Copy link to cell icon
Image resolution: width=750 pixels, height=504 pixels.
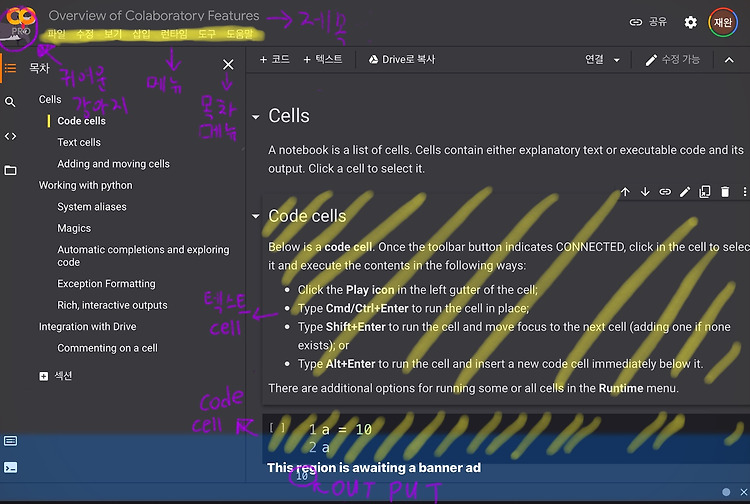(665, 192)
